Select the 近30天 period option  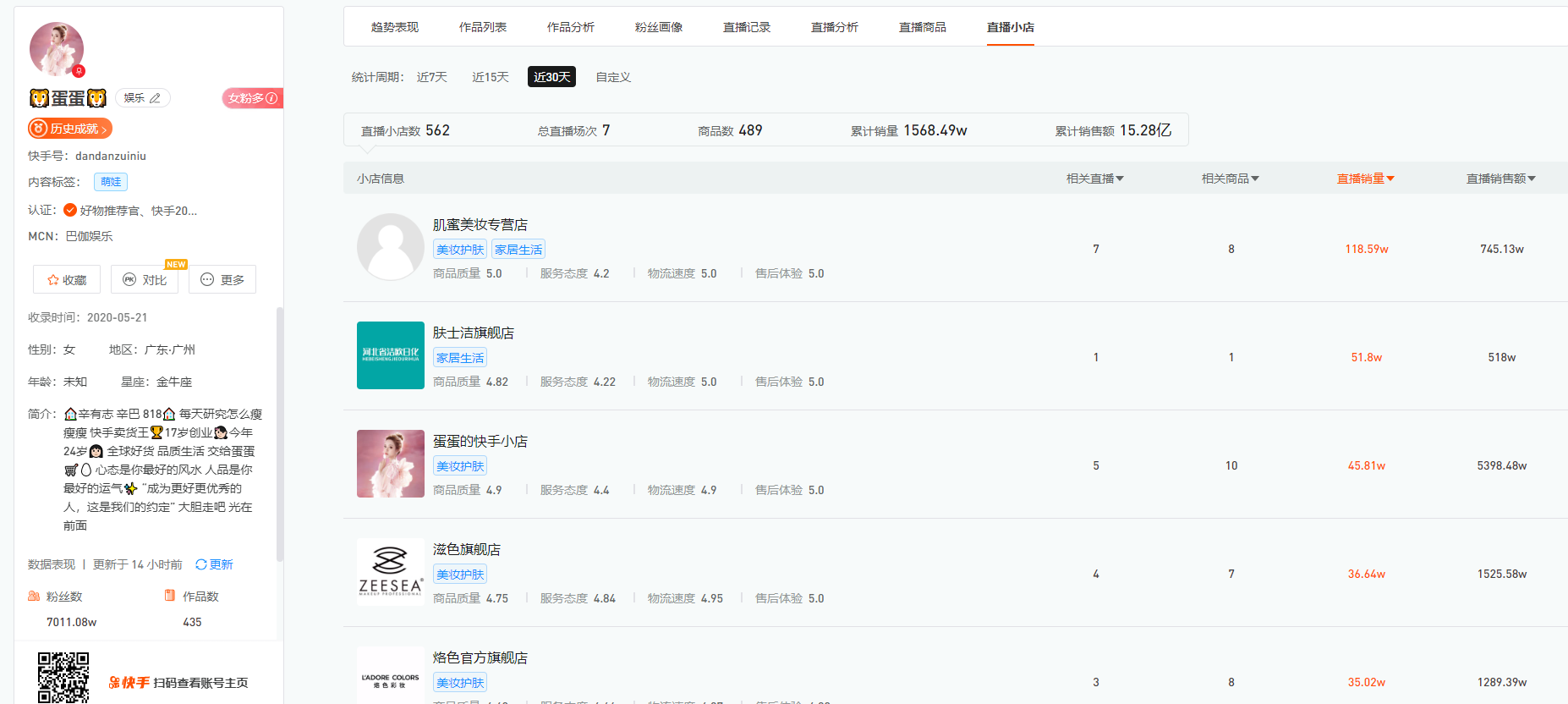point(552,77)
